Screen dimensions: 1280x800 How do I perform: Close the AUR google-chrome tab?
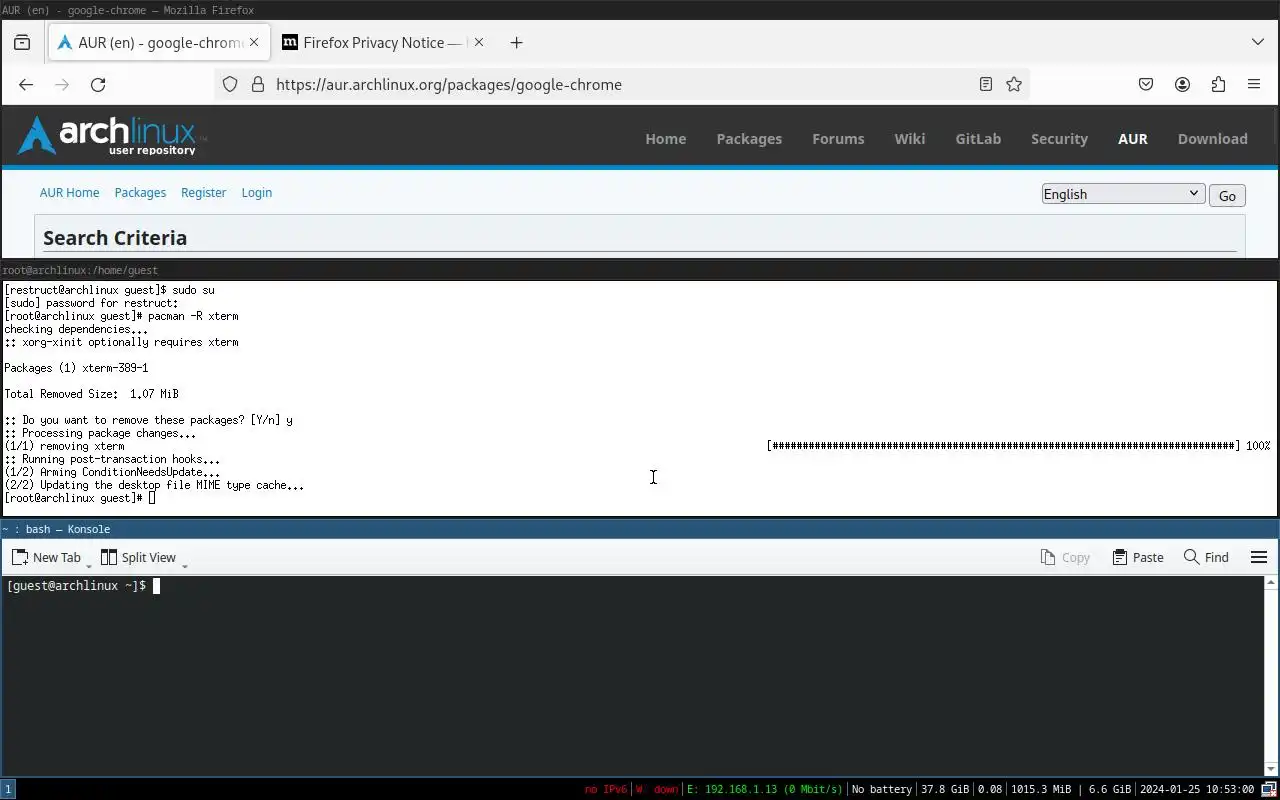point(254,42)
